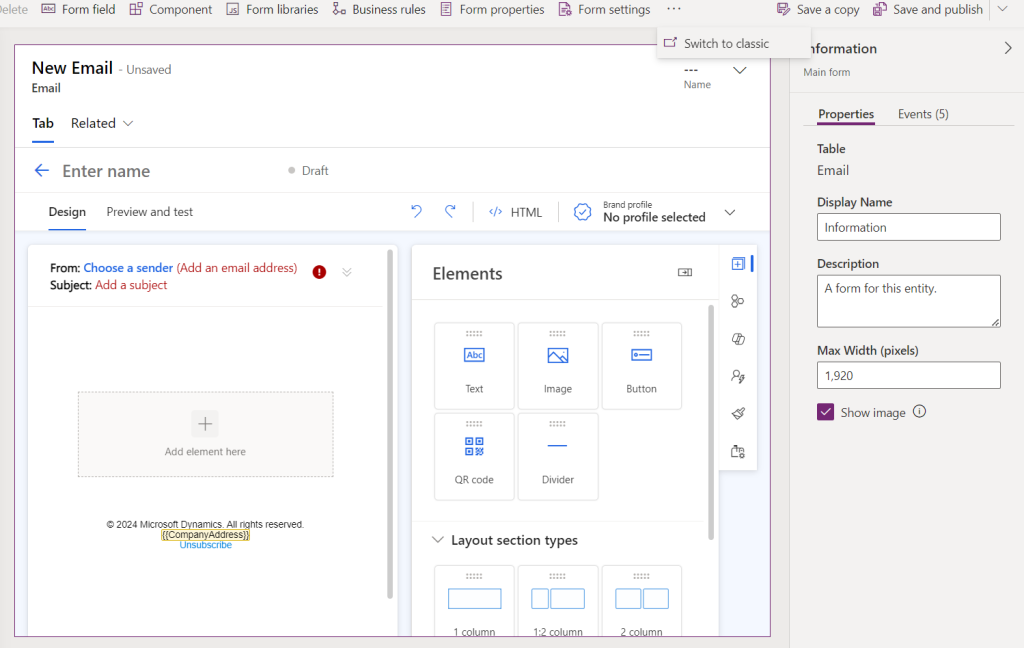Click the CompanyAddress placeholder text
The image size is (1024, 648).
[x=206, y=534]
